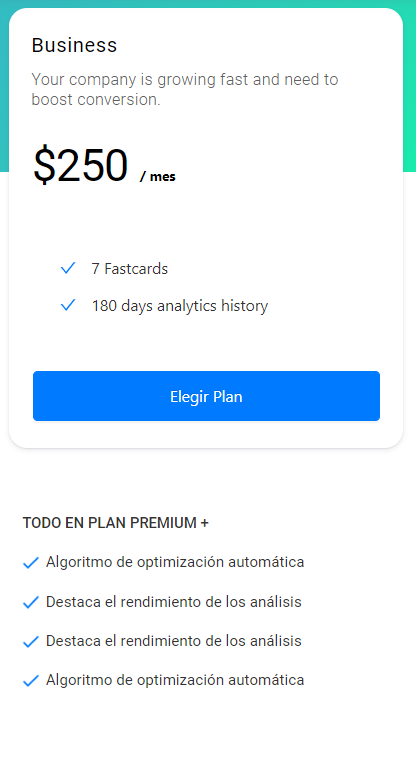Choose the Business plan with Elegir Plan
Image resolution: width=416 pixels, height=762 pixels.
(x=206, y=396)
